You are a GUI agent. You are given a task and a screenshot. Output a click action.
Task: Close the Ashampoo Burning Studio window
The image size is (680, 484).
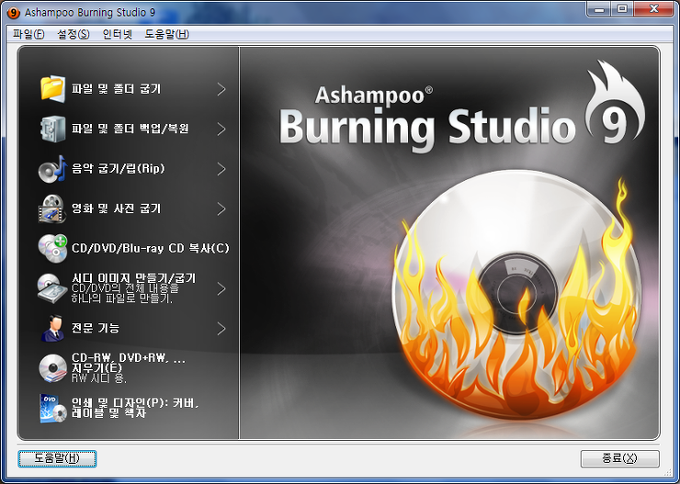click(654, 9)
